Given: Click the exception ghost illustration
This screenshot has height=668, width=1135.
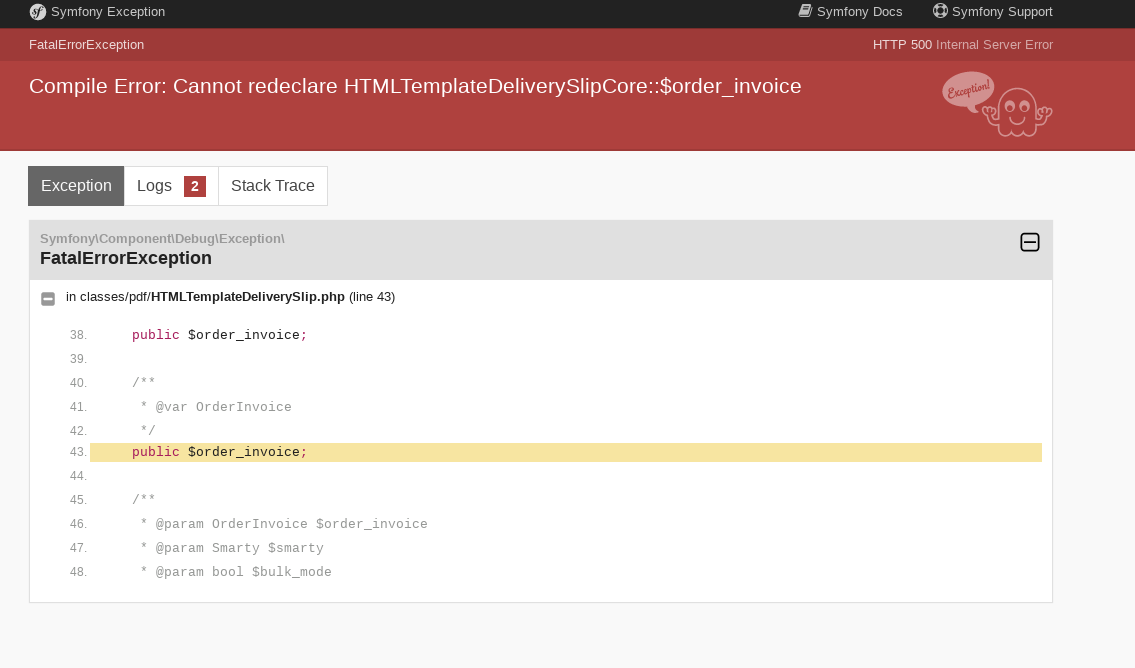Looking at the screenshot, I should coord(1016,110).
